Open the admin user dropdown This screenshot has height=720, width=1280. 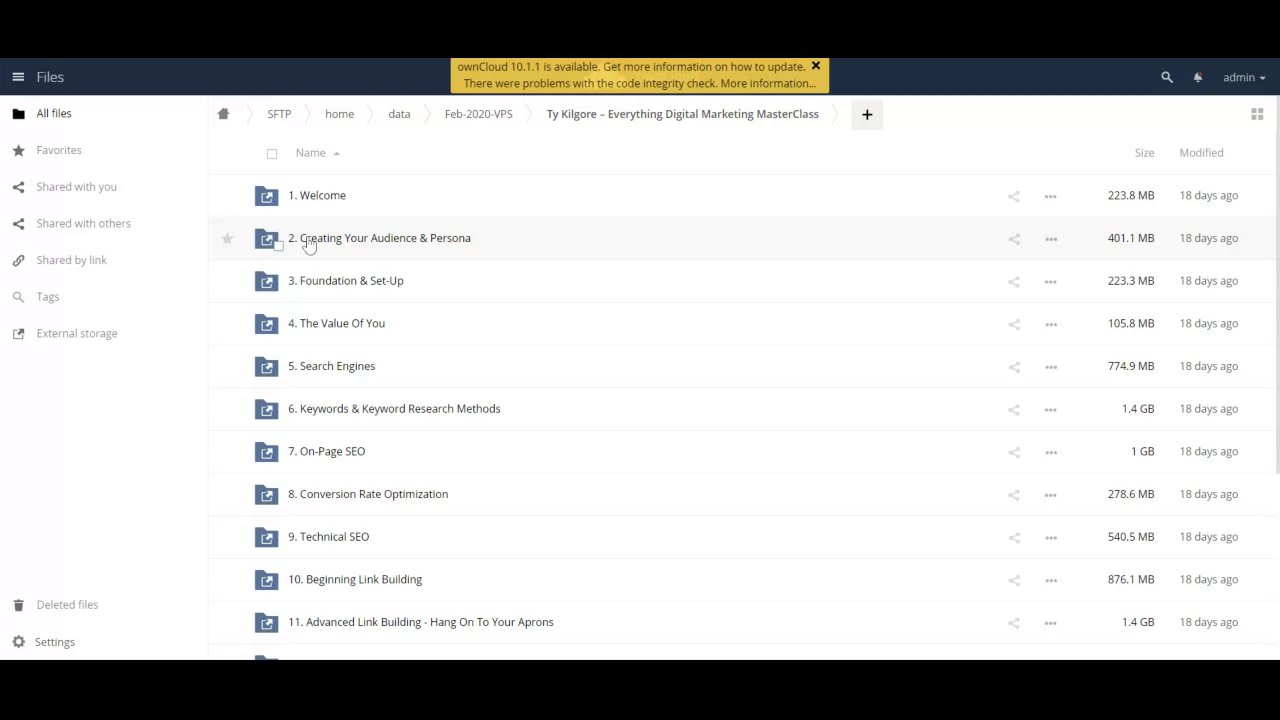(1243, 77)
